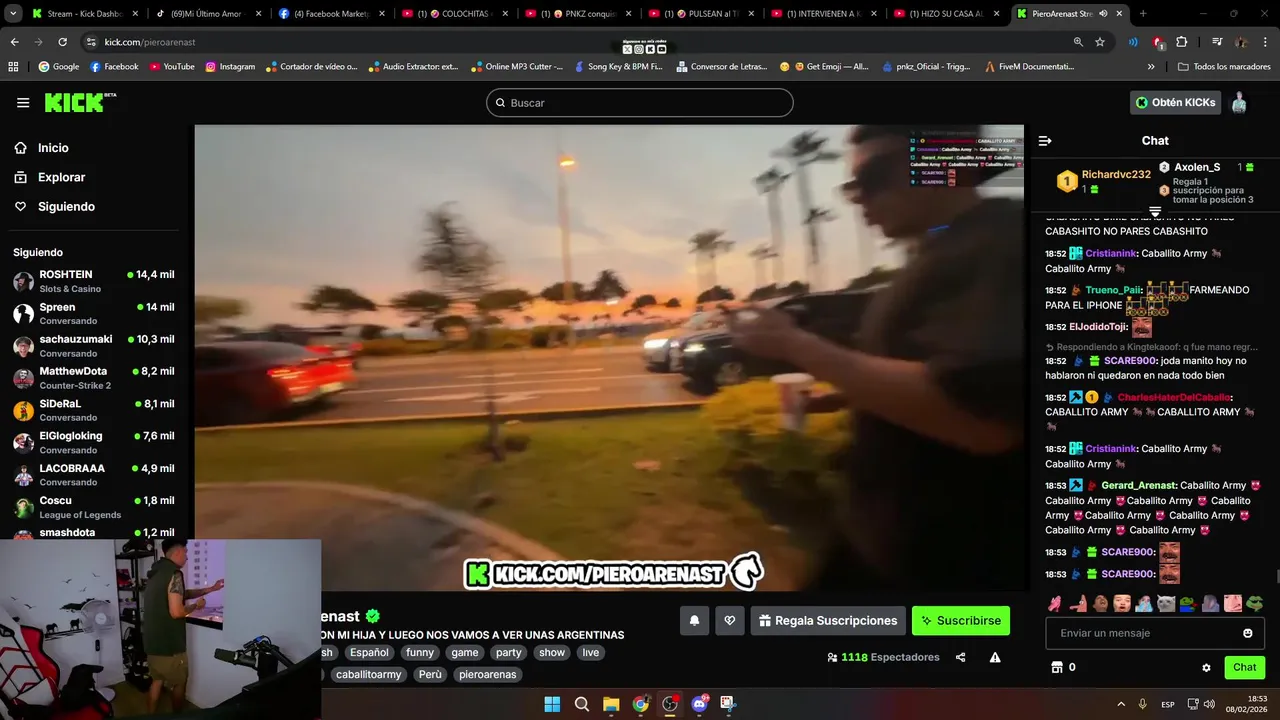Click the caballitoarmy tag
This screenshot has height=720, width=1280.
pos(369,675)
